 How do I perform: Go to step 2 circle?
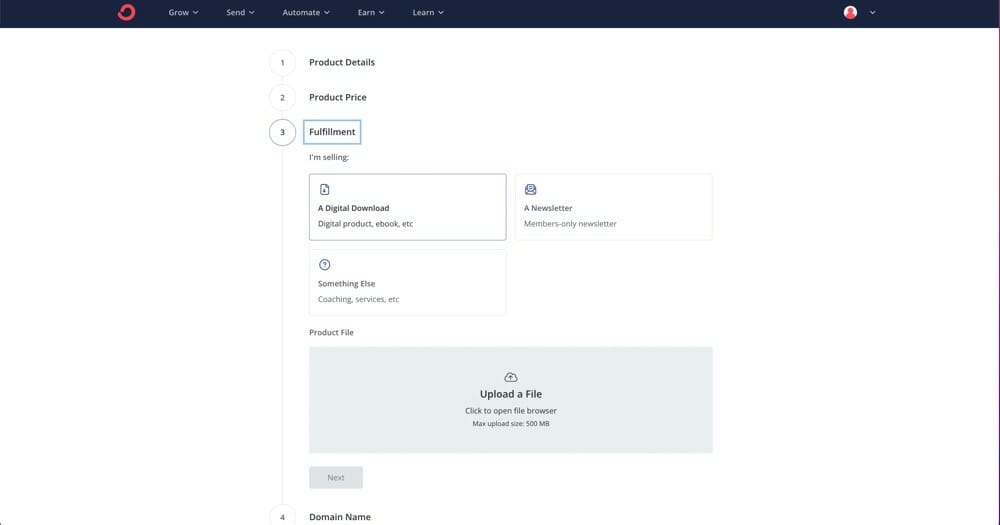click(283, 98)
